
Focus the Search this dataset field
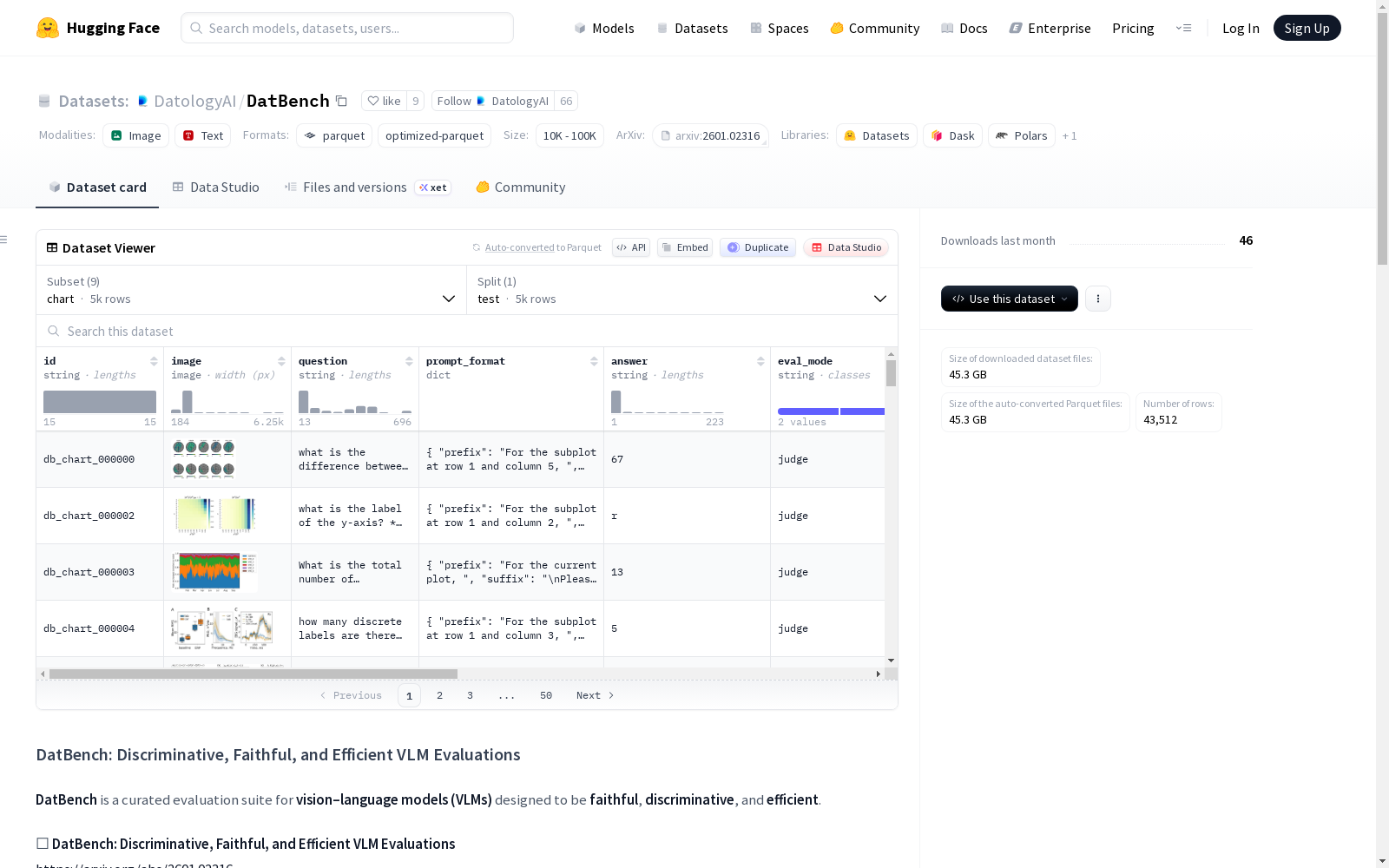pyautogui.click(x=467, y=331)
